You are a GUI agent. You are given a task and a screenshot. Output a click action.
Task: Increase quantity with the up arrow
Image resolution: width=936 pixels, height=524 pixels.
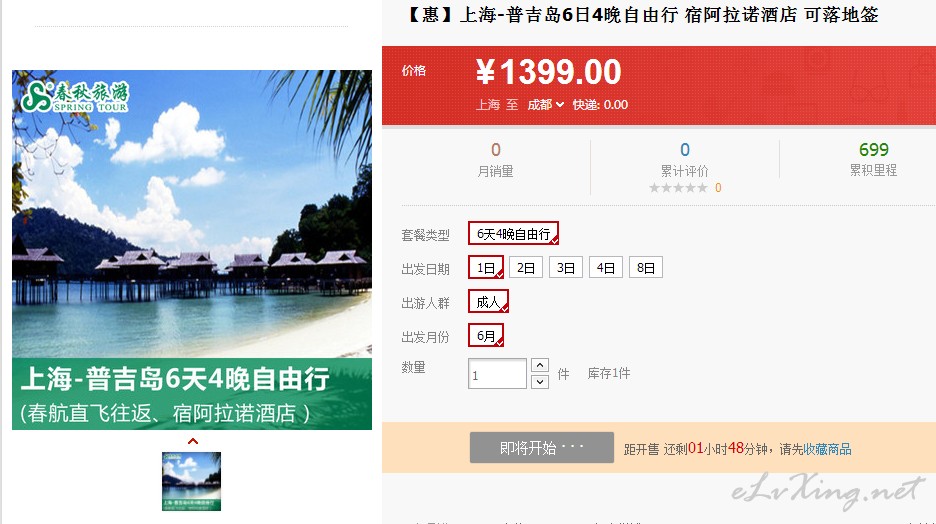pyautogui.click(x=540, y=365)
